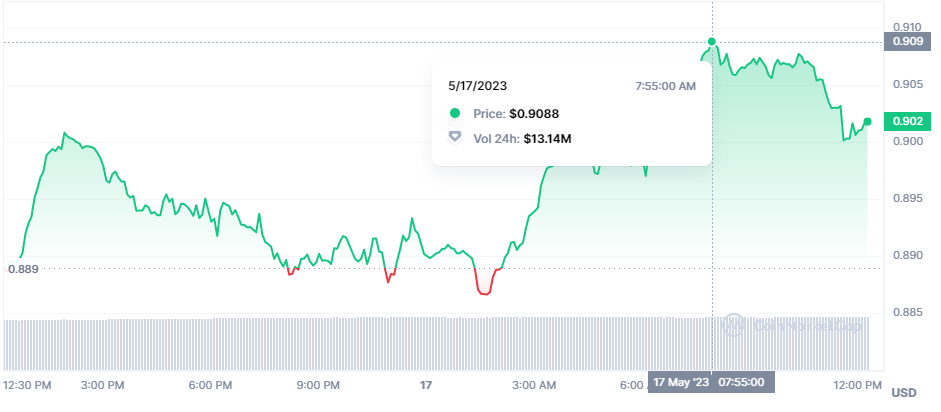The image size is (941, 412).
Task: Click the bold '17' date axis label
Action: click(425, 385)
